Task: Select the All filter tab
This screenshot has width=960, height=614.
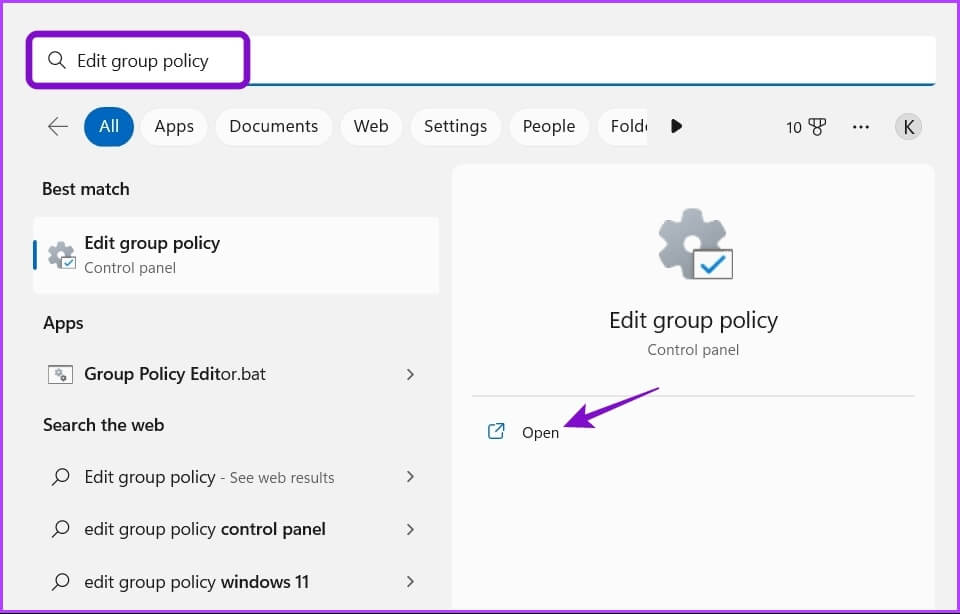Action: pyautogui.click(x=109, y=127)
